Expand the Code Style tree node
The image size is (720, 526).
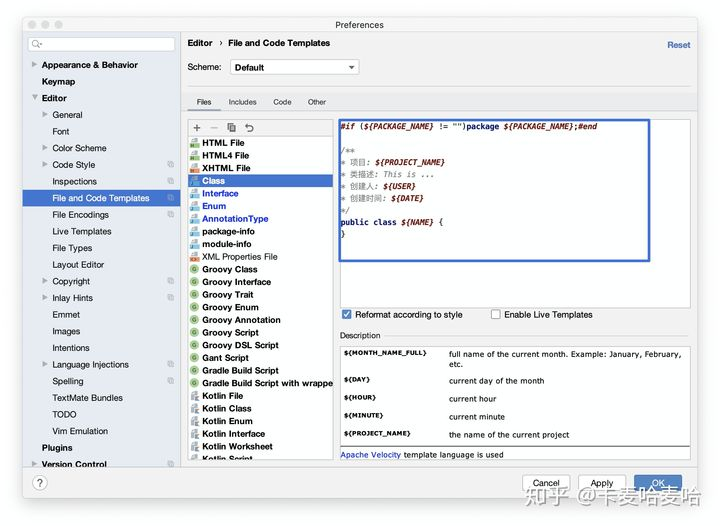click(x=45, y=165)
